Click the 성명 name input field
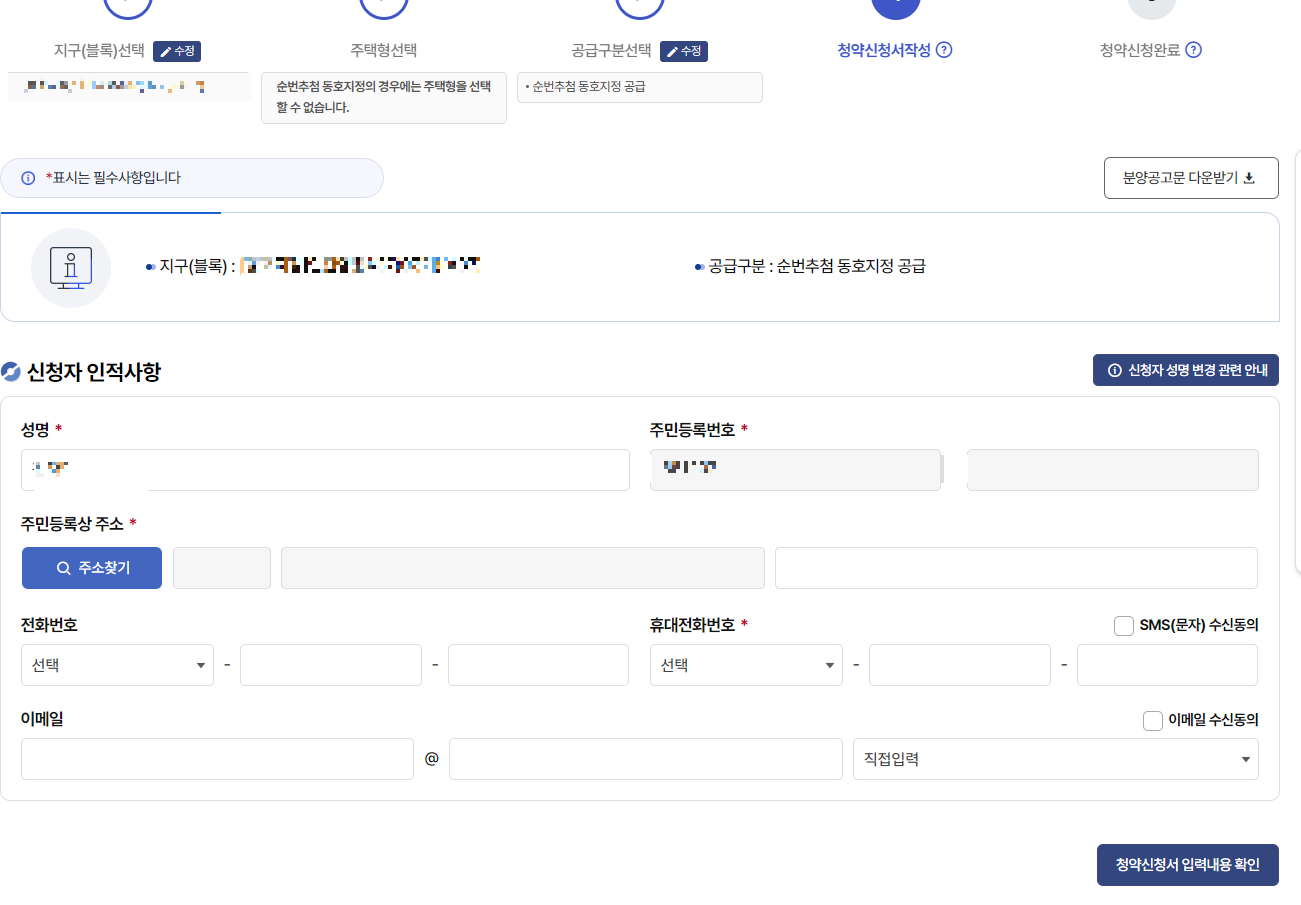This screenshot has height=905, width=1301. coord(325,469)
